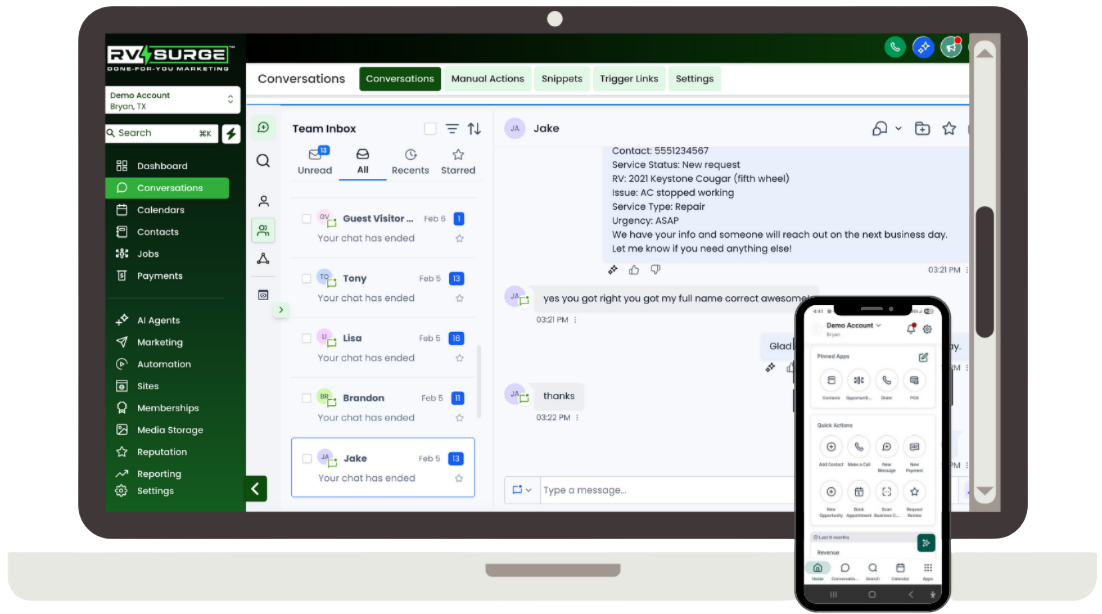
Task: Click the vertical scrollbar thumb on the right
Action: click(x=985, y=272)
